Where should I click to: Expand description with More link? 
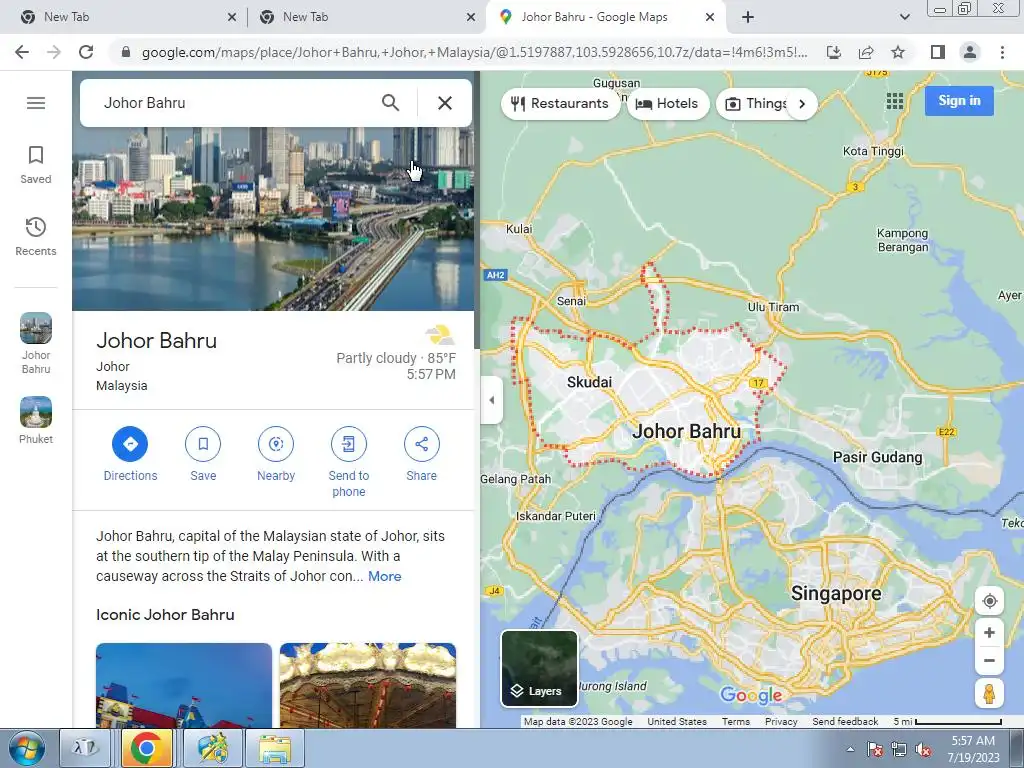coord(385,576)
